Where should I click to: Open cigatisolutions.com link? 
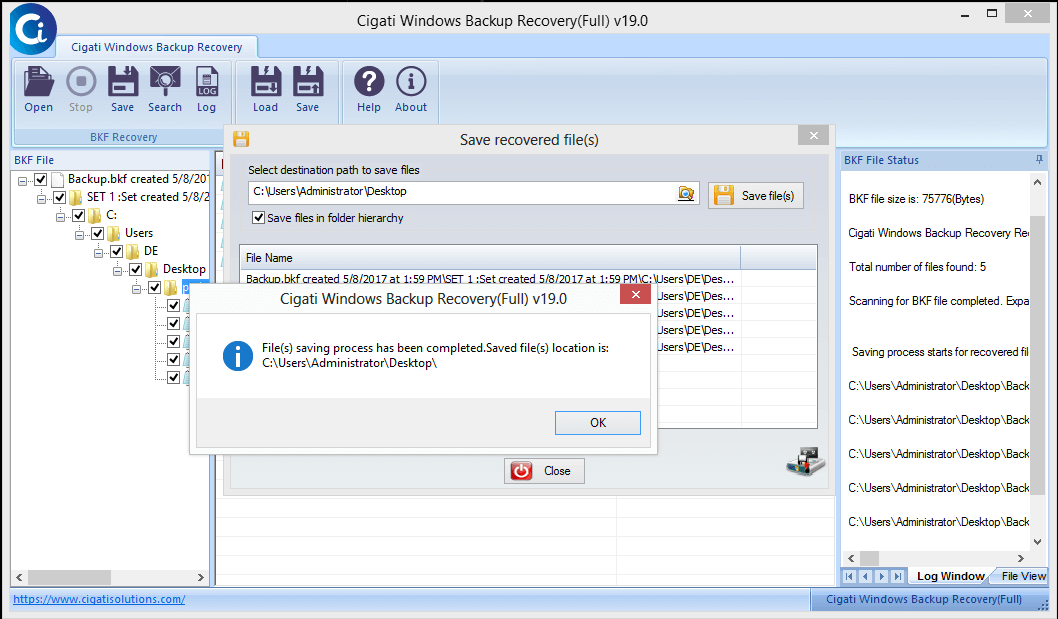pos(99,599)
